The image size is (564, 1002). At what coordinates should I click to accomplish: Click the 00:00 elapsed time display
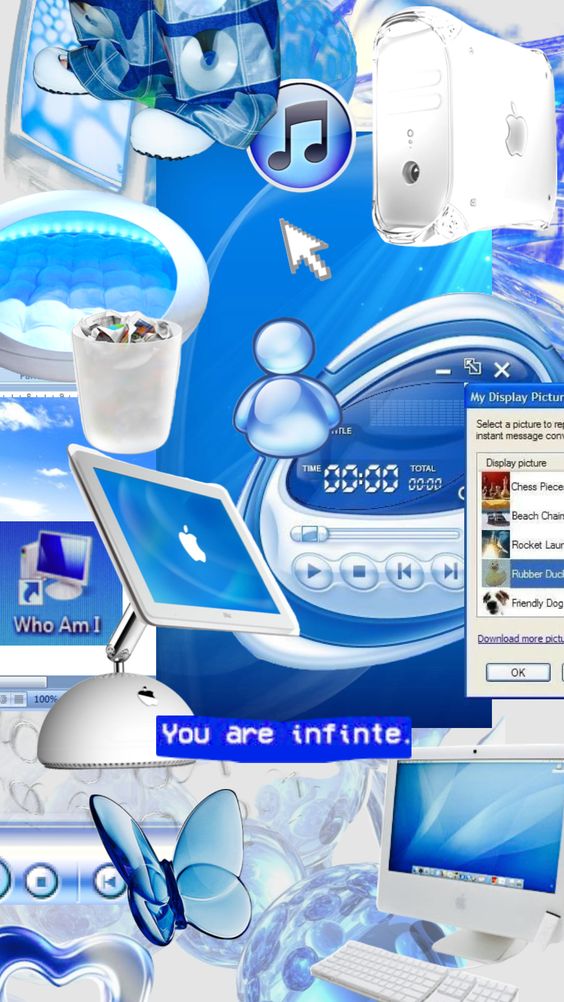361,479
